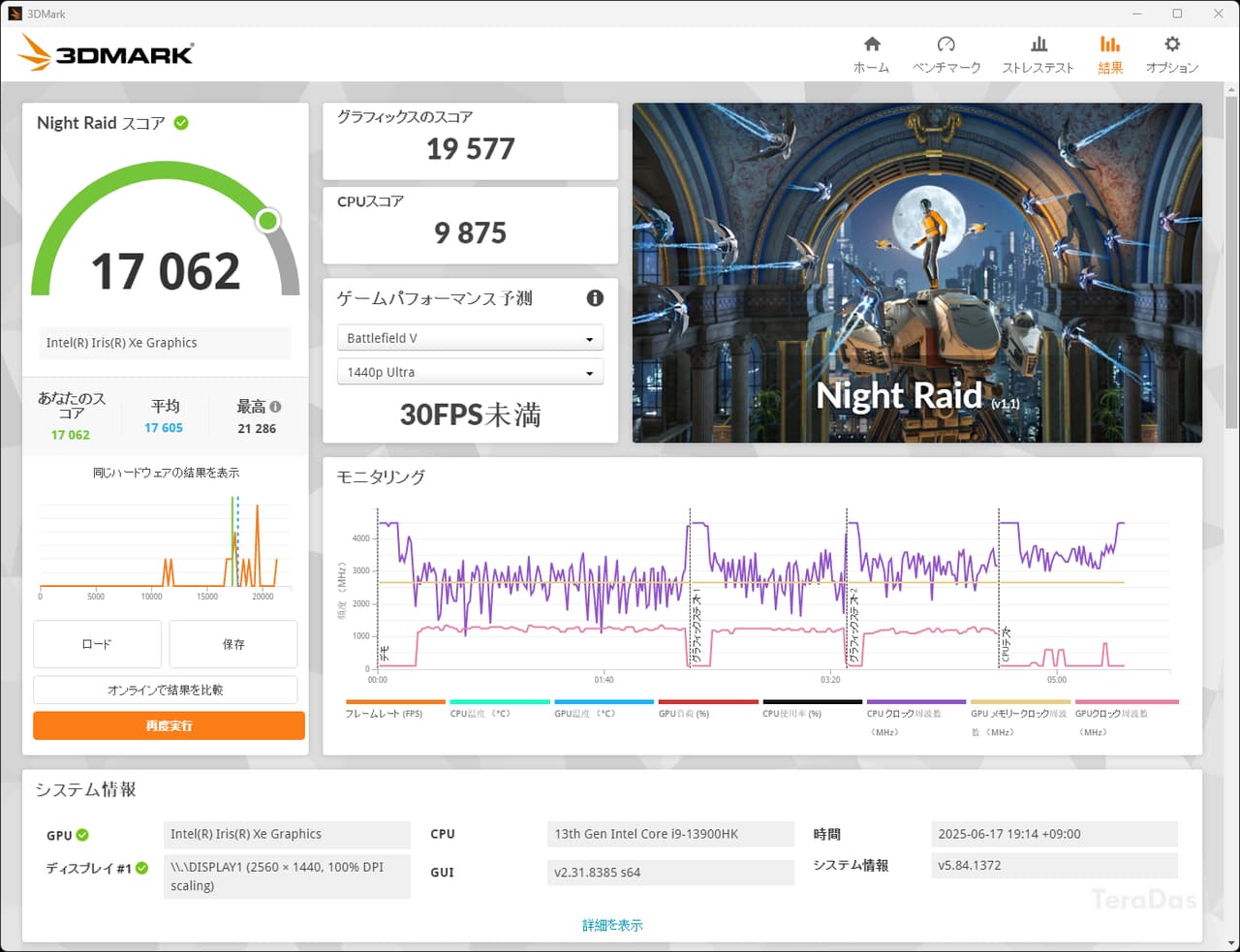1240x952 pixels.
Task: Click the average score 17 605
Action: [x=164, y=428]
